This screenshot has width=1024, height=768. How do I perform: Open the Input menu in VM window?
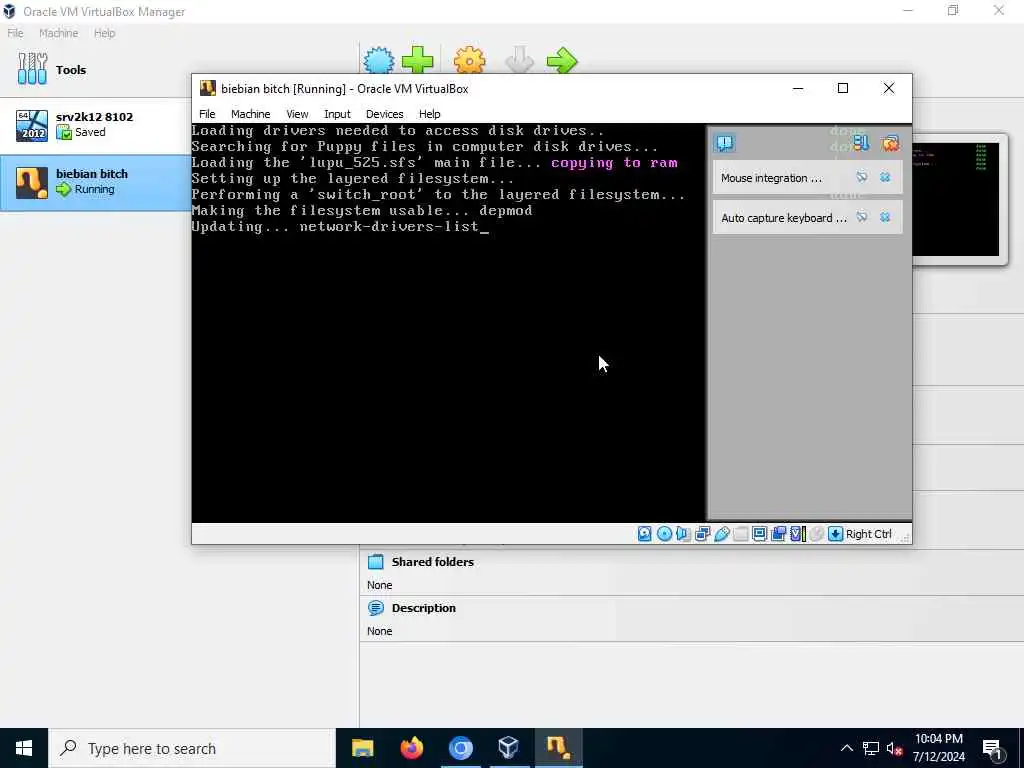(337, 114)
